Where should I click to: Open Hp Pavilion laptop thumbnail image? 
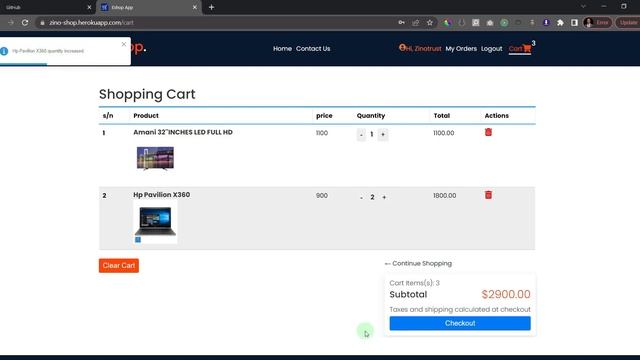click(x=155, y=222)
